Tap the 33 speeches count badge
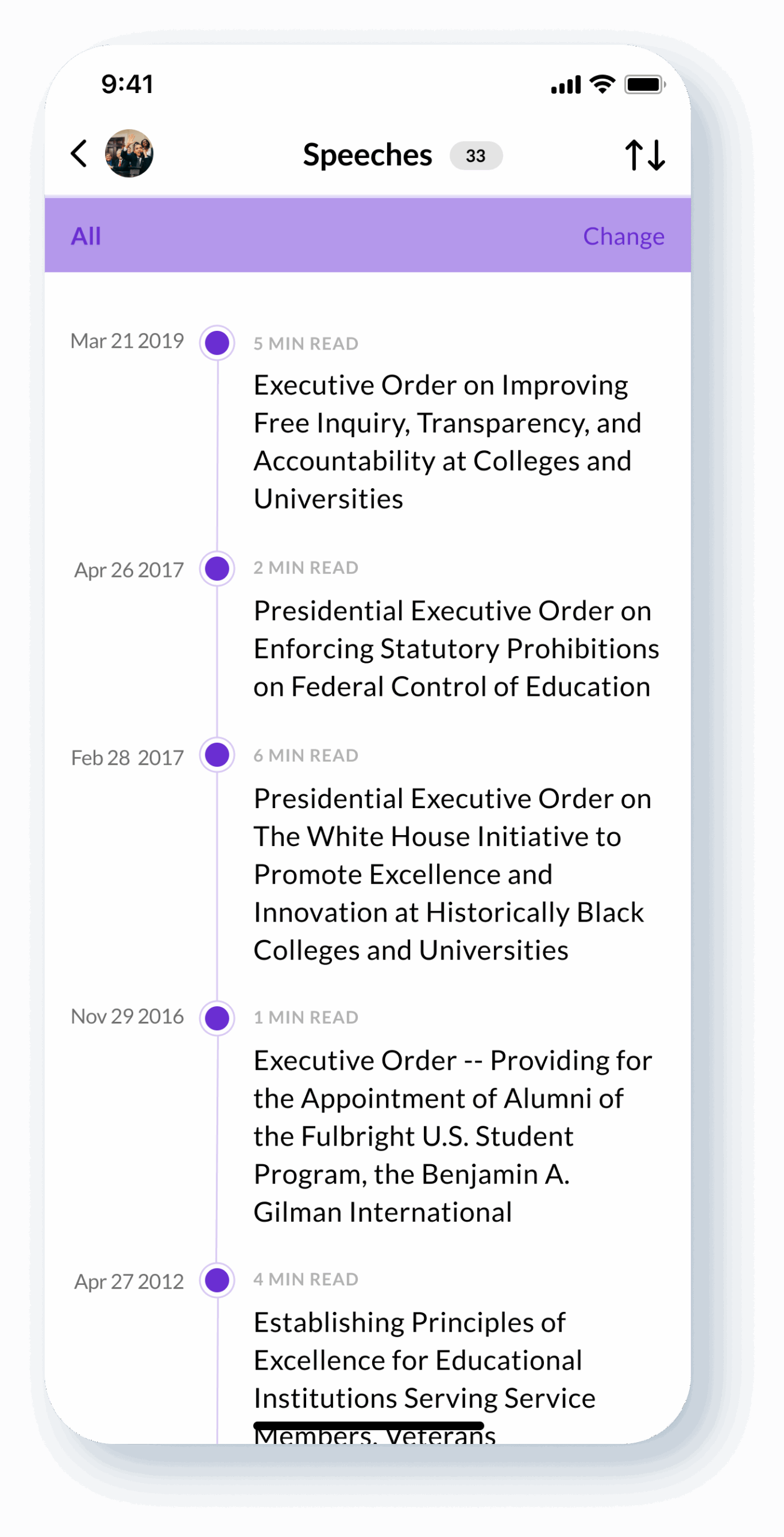The height and width of the screenshot is (1537, 784). click(x=475, y=156)
